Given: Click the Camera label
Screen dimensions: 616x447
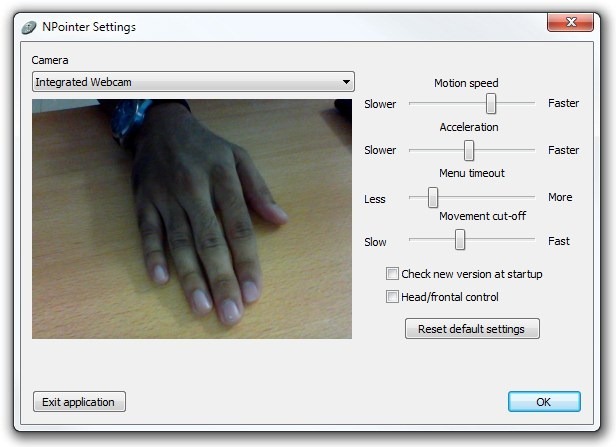Looking at the screenshot, I should (x=50, y=60).
